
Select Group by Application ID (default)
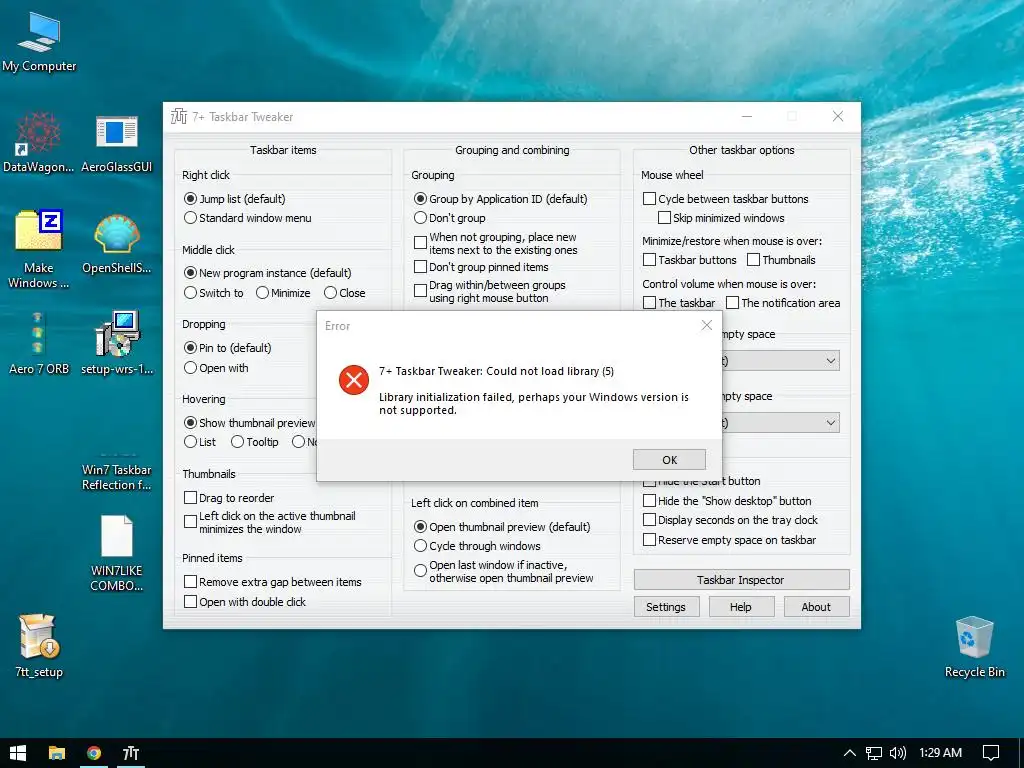pyautogui.click(x=500, y=199)
